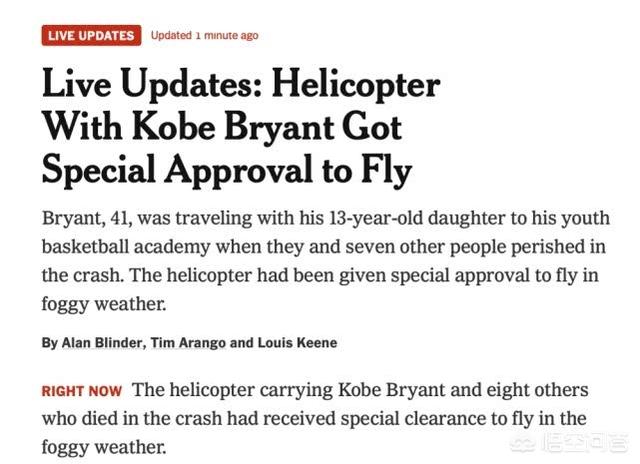Click the headline line 'Special Approval to Fly'
Viewport: 640px width, 464px height.
coord(227,171)
